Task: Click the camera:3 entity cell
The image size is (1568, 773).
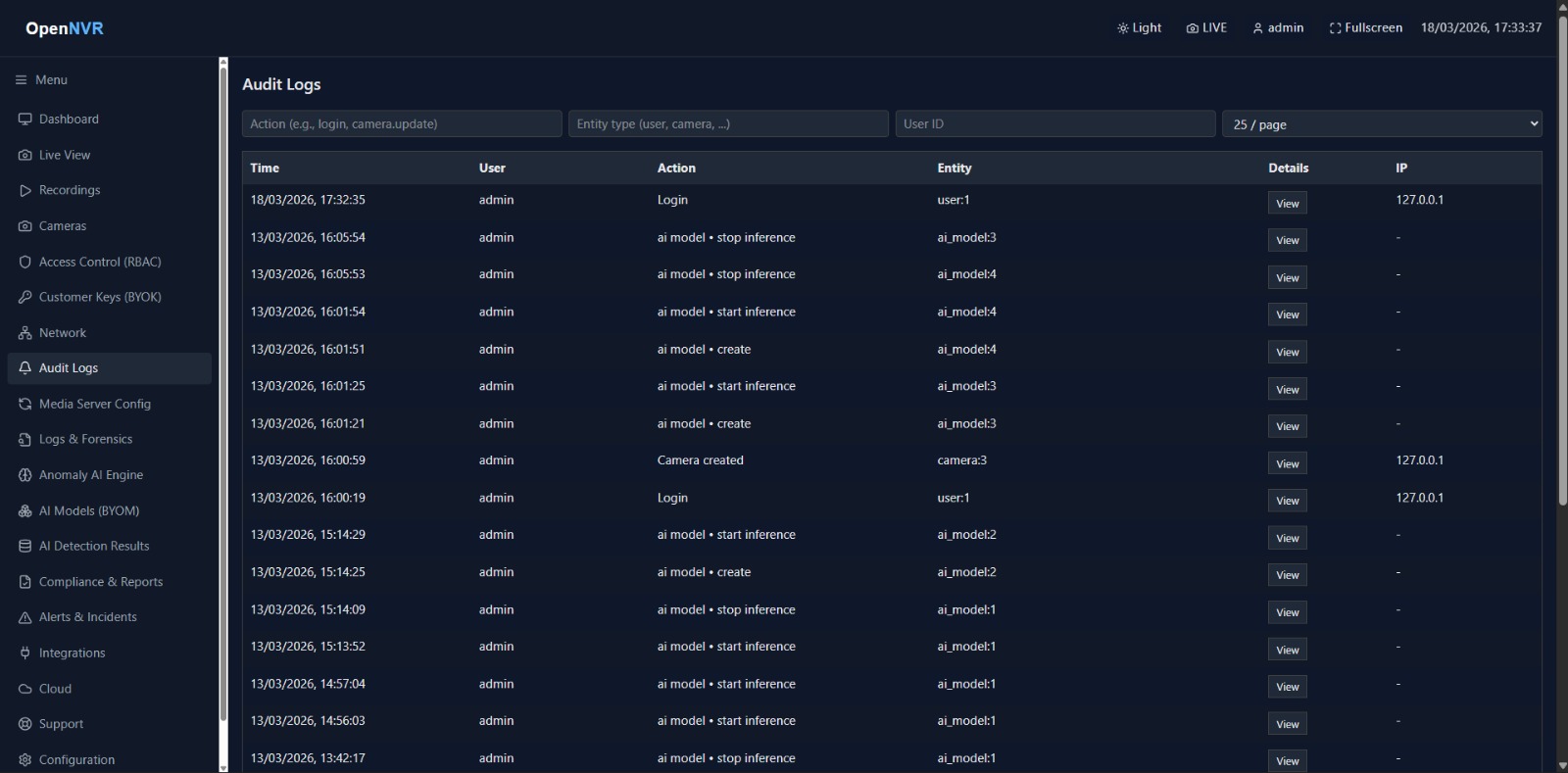Action: 961,460
